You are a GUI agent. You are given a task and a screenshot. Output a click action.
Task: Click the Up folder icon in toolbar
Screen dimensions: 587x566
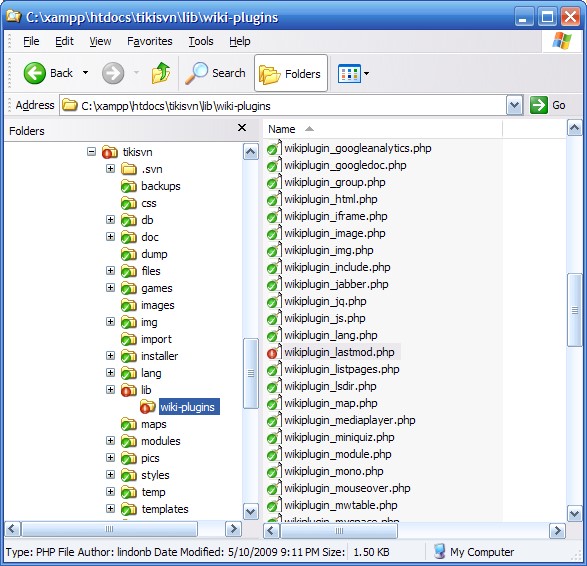coord(161,73)
